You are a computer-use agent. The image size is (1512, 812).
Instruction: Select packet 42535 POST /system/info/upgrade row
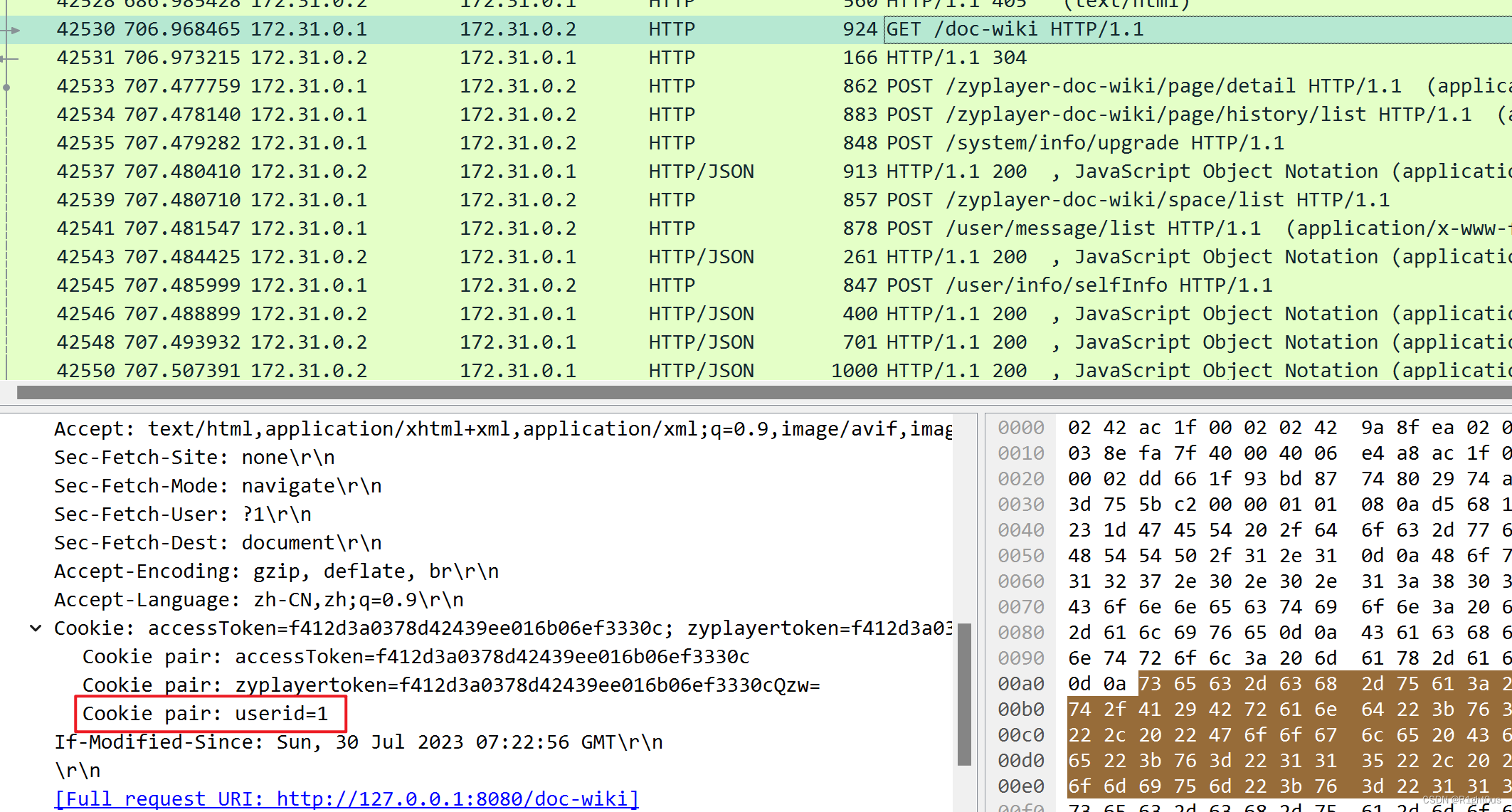point(756,143)
